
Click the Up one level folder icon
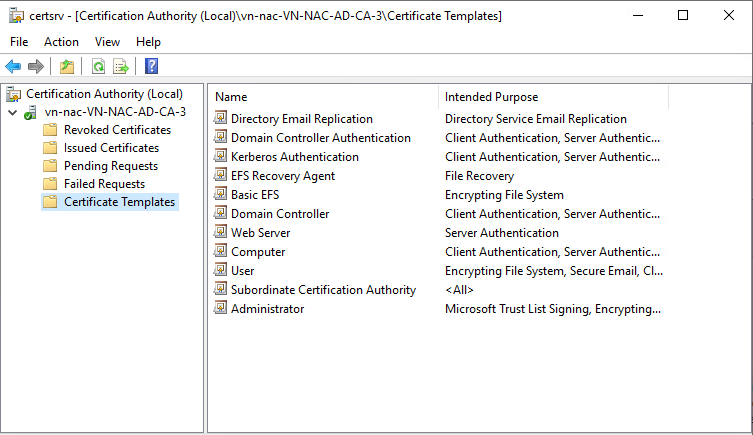pyautogui.click(x=67, y=66)
